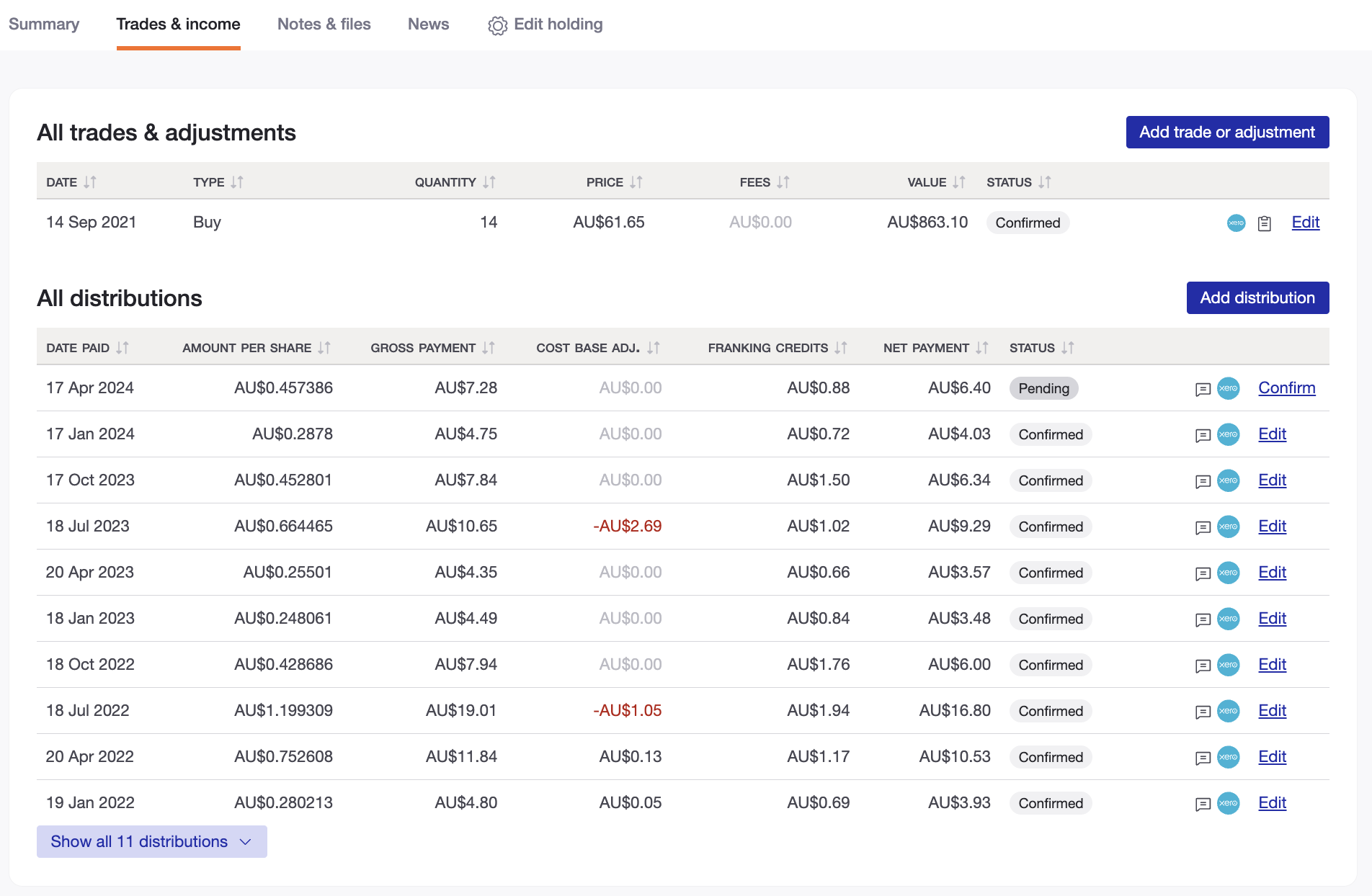Toggle sorting on the Franking Credits column
Viewport: 1372px width, 896px height.
pyautogui.click(x=842, y=347)
